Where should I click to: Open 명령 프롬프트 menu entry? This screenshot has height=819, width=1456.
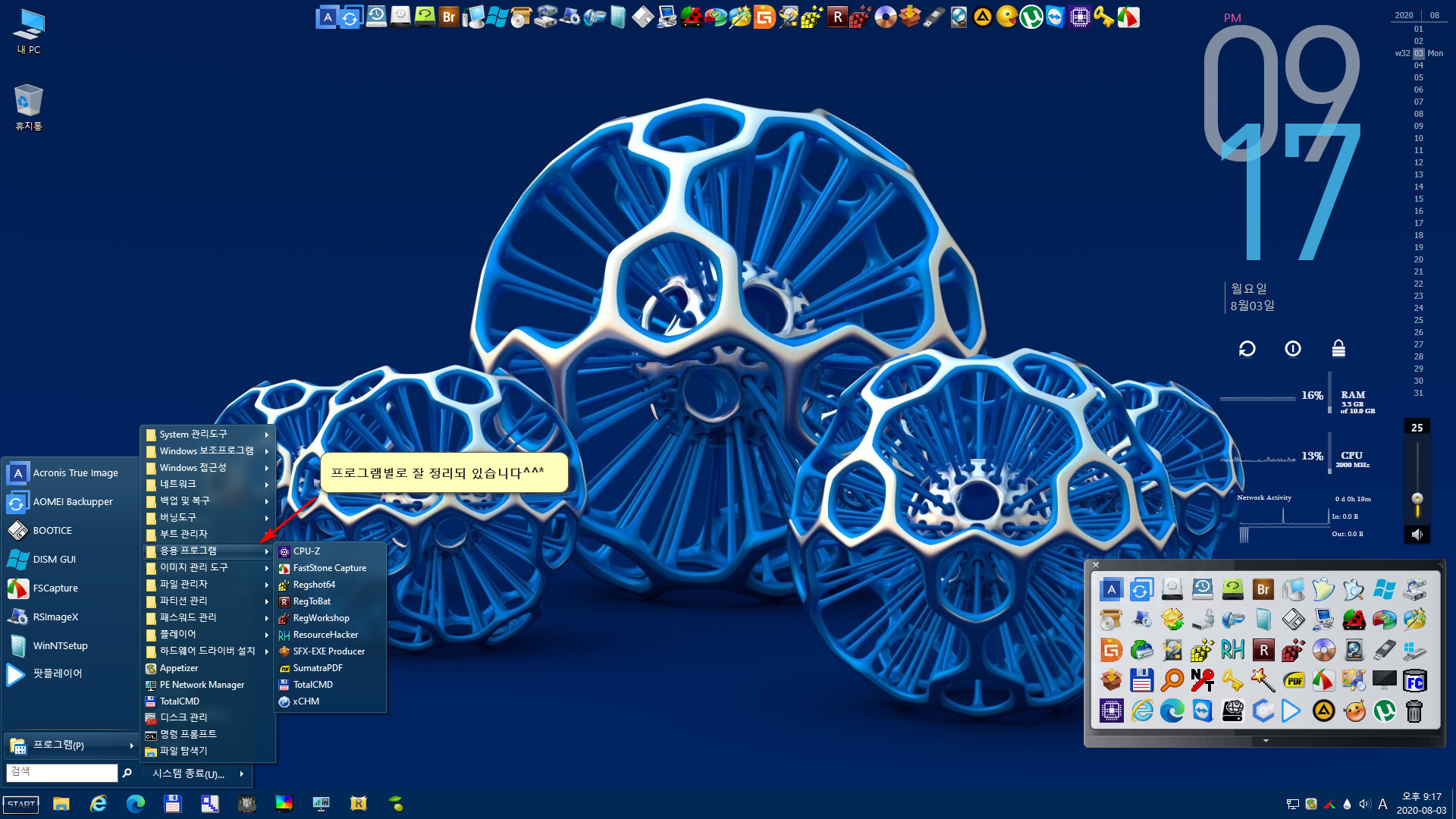(x=208, y=735)
